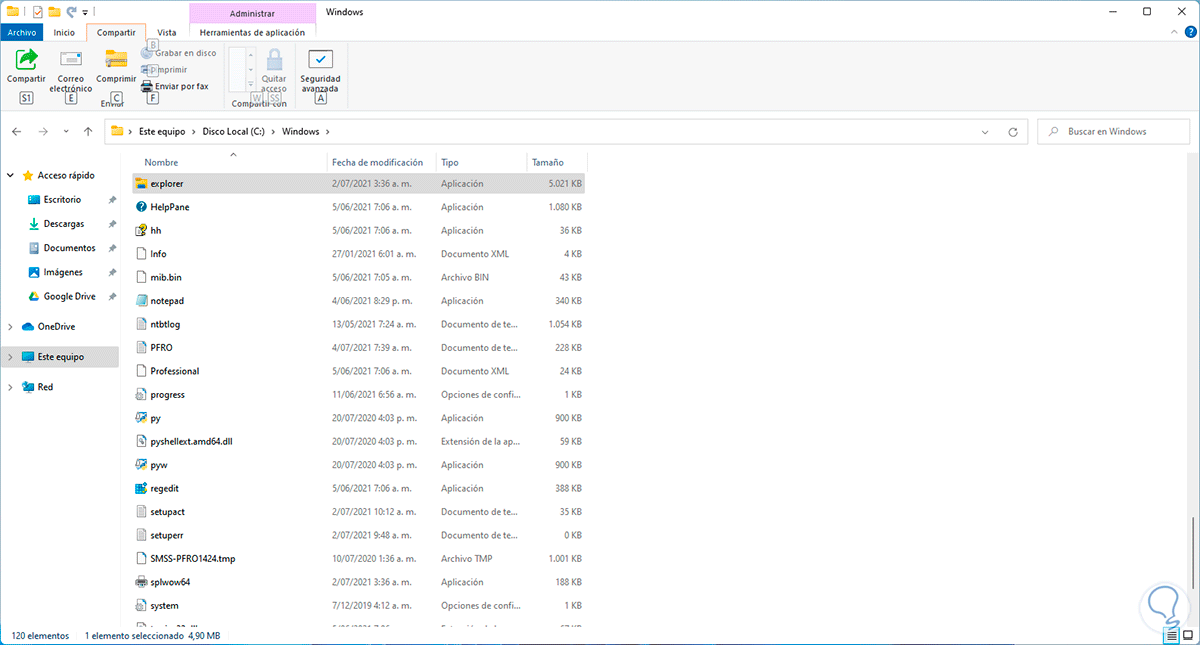Image resolution: width=1200 pixels, height=645 pixels.
Task: Select the setupact file row
Action: (x=359, y=511)
